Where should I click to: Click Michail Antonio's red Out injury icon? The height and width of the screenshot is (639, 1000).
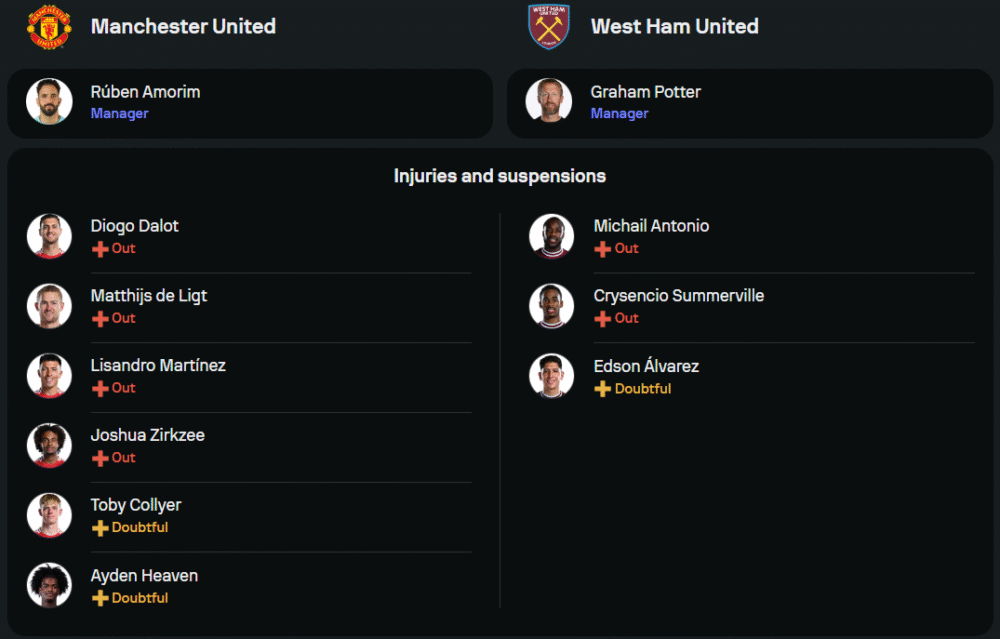602,249
